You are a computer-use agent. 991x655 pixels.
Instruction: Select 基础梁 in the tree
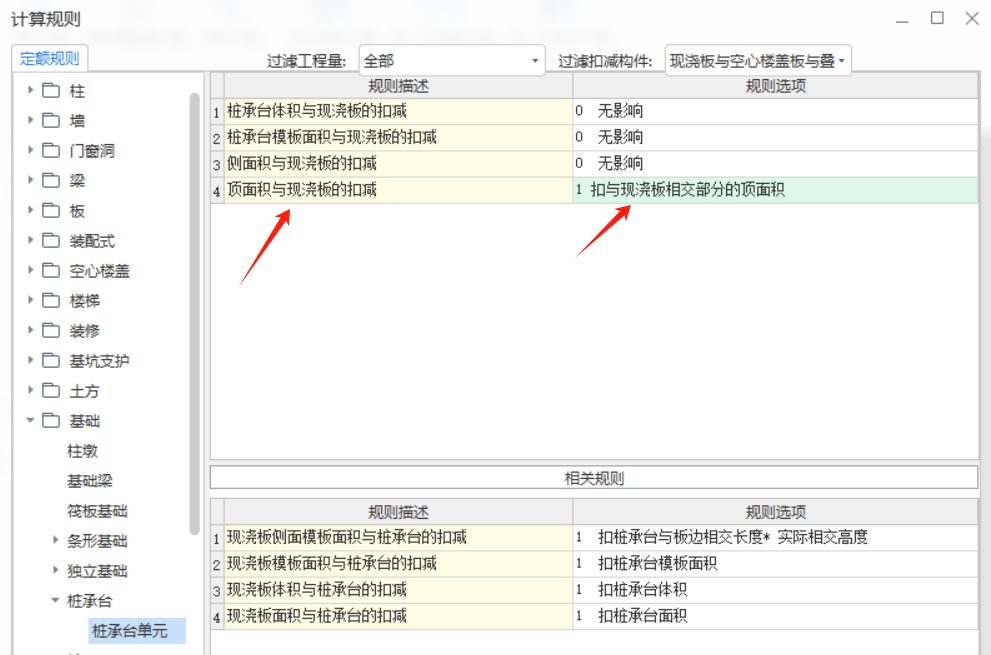coord(90,481)
